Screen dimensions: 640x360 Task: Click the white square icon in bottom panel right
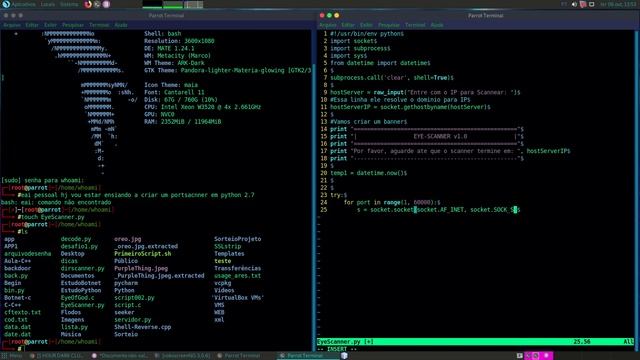pyautogui.click(x=520, y=356)
